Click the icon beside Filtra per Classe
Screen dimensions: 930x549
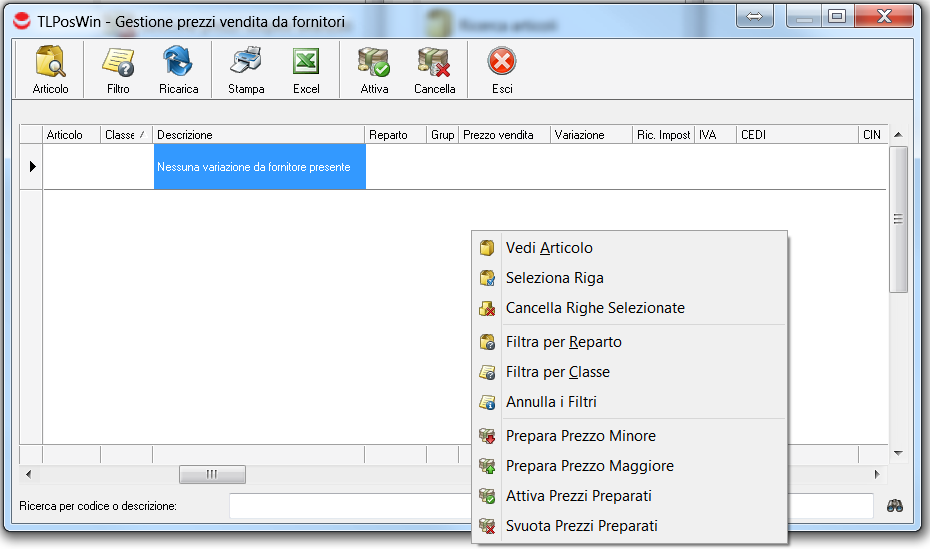(487, 372)
